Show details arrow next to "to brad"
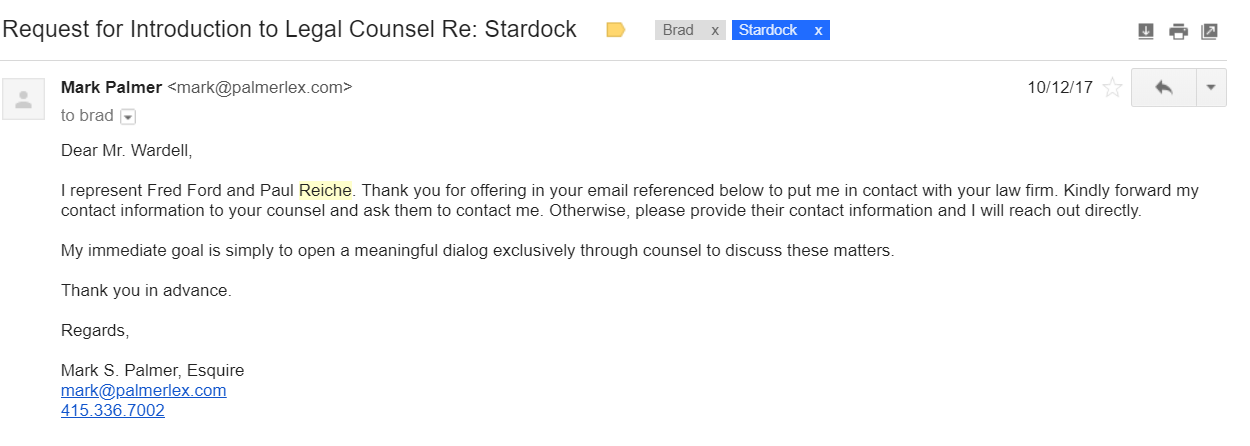The height and width of the screenshot is (446, 1250). pos(127,116)
